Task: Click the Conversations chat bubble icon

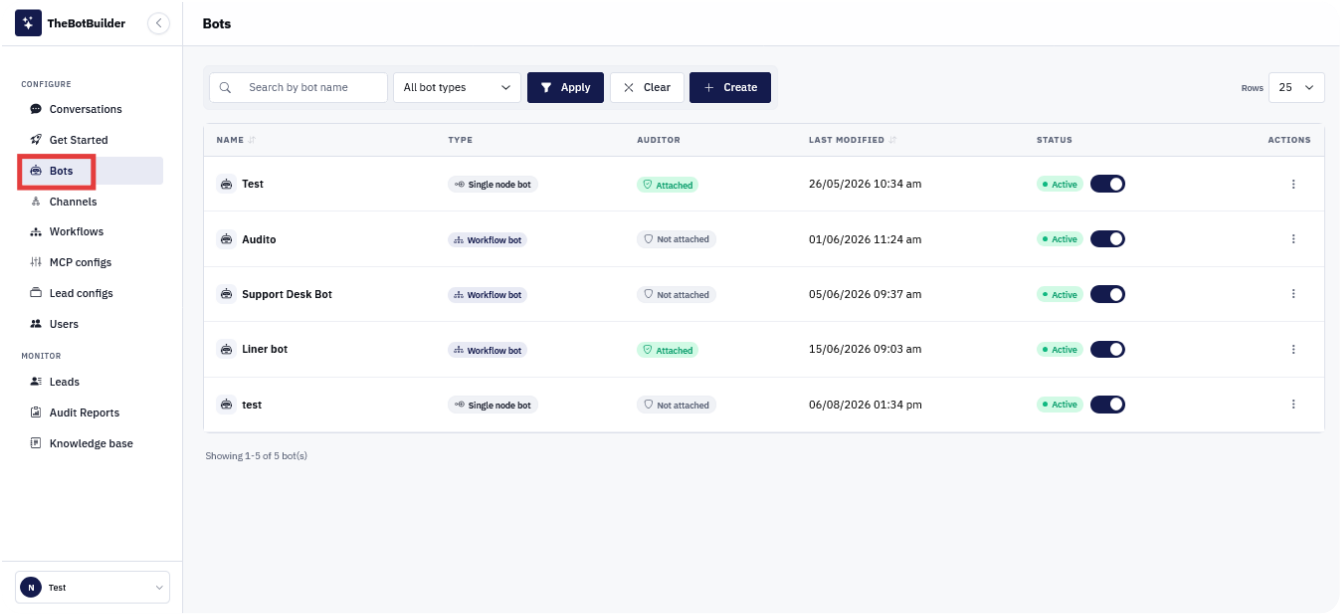Action: (36, 109)
